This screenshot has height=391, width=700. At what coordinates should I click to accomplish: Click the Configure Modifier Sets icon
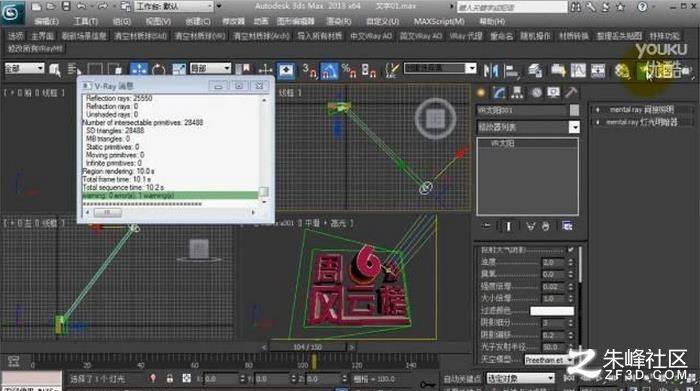tap(567, 226)
